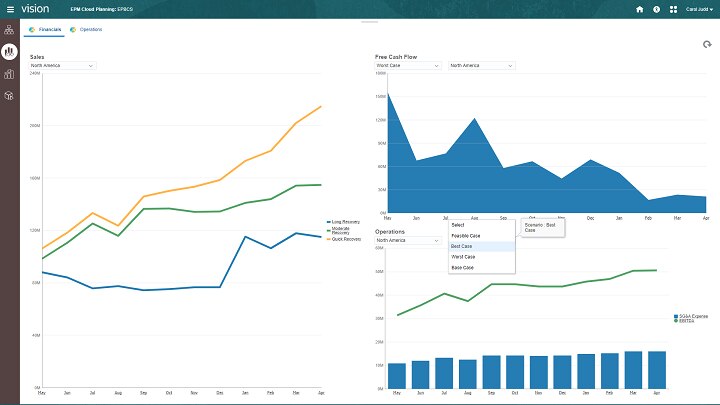Viewport: 720px width, 405px height.
Task: Open Free Cash Flow North America dropdown
Action: (x=481, y=66)
